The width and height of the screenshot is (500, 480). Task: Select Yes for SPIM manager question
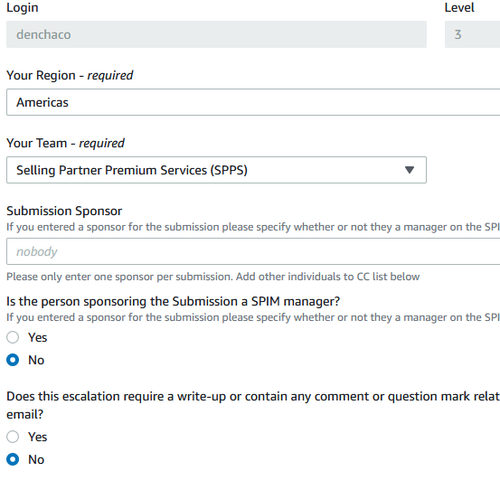(13, 337)
